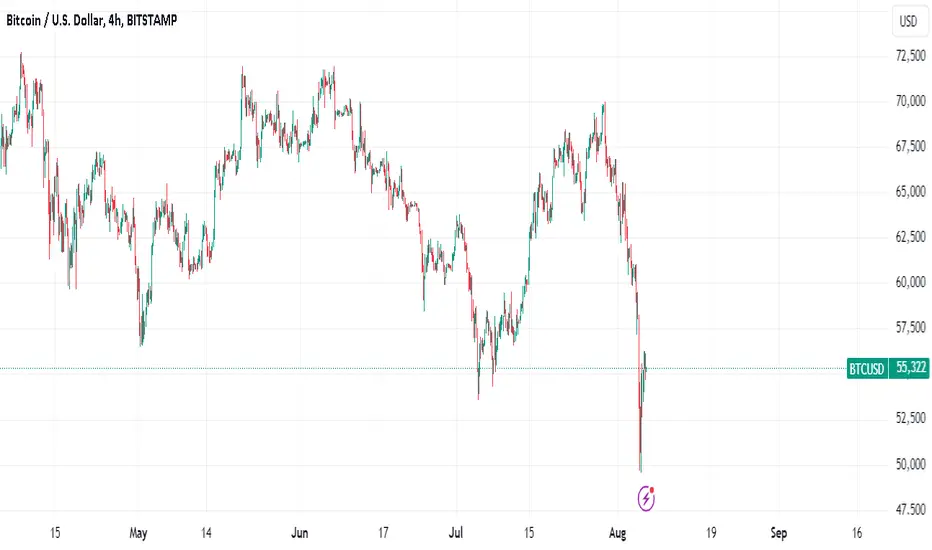Click the 60,000 price axis label
This screenshot has height=550, width=932.
(x=911, y=282)
